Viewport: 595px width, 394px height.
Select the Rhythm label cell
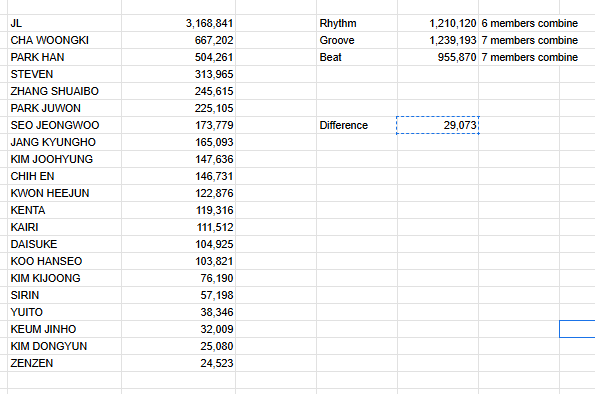tap(357, 23)
